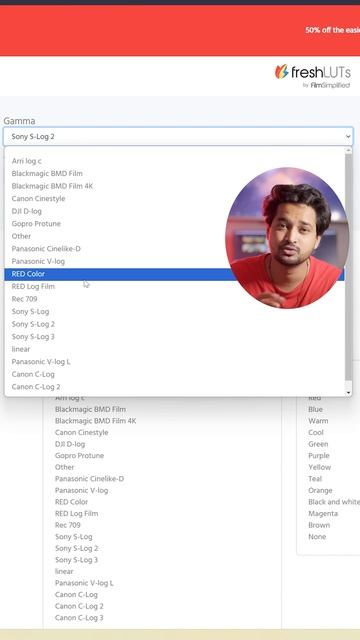Screen dimensions: 360x640
Task: Click Rec 709 in the lower page list
Action: [x=68, y=525]
